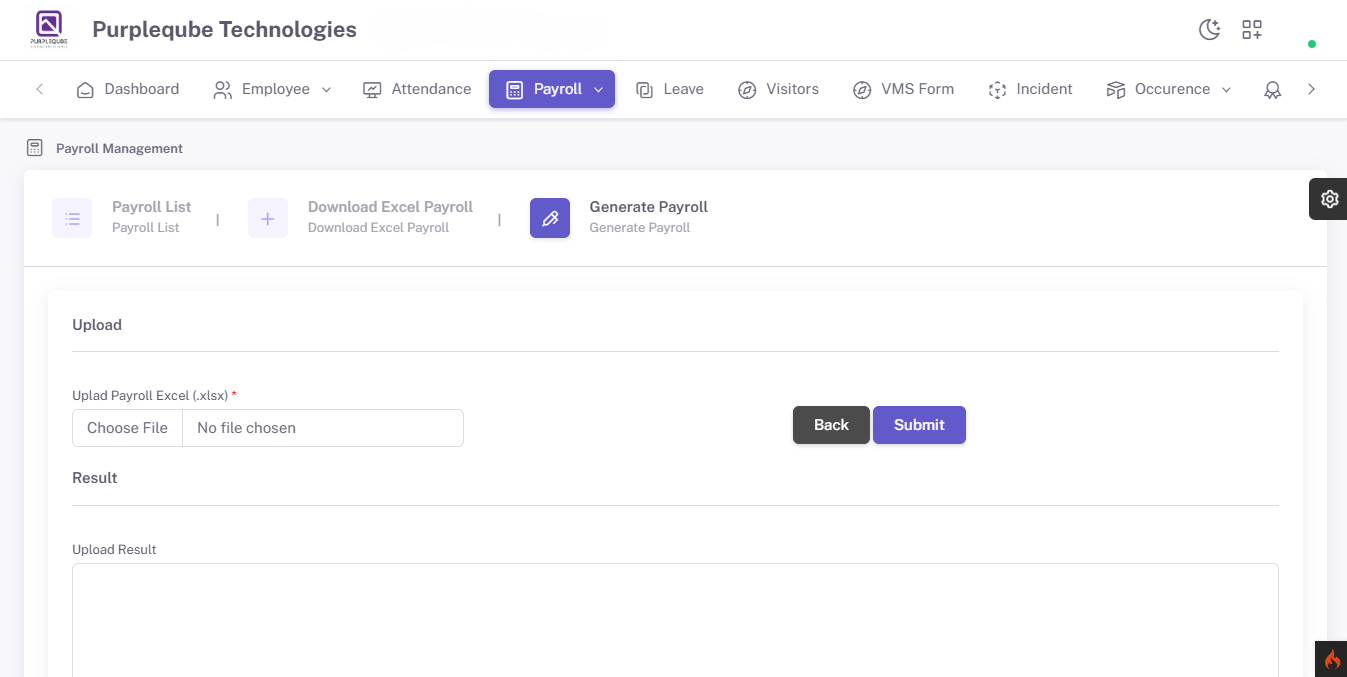This screenshot has width=1347, height=677.
Task: Click the Employee people icon
Action: [223, 89]
